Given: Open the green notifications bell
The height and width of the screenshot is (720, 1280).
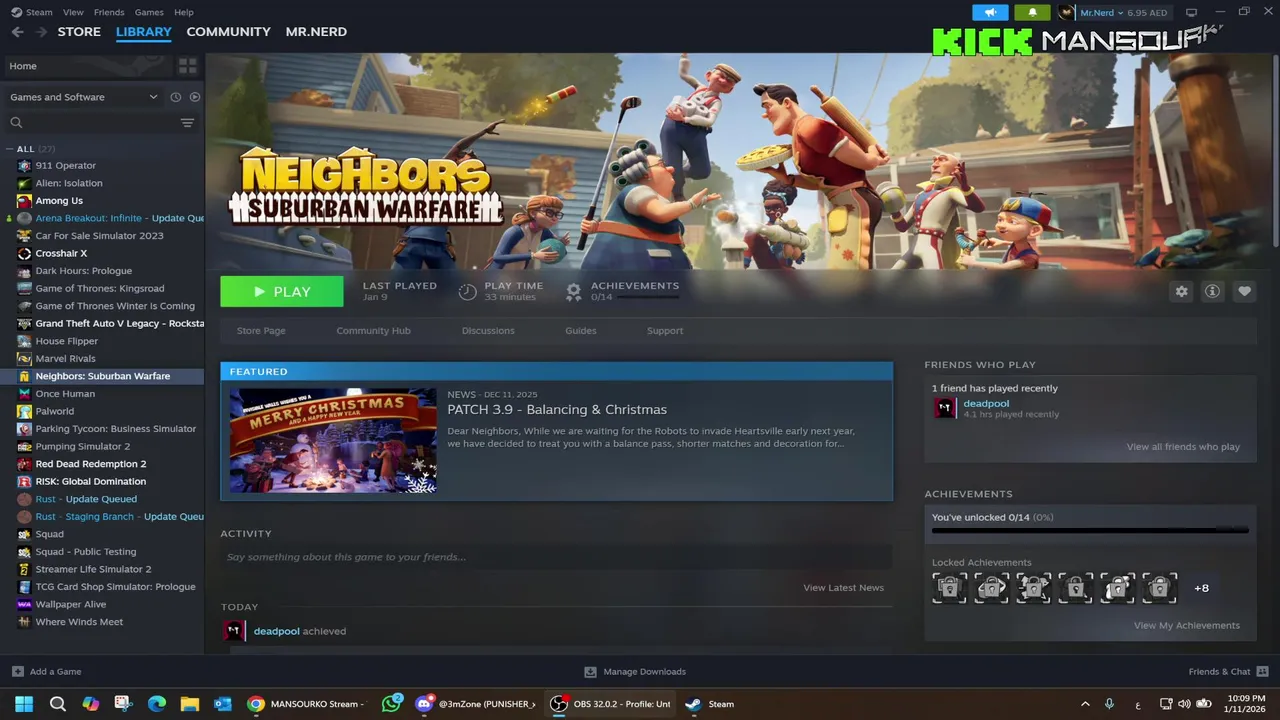Looking at the screenshot, I should [x=1032, y=12].
